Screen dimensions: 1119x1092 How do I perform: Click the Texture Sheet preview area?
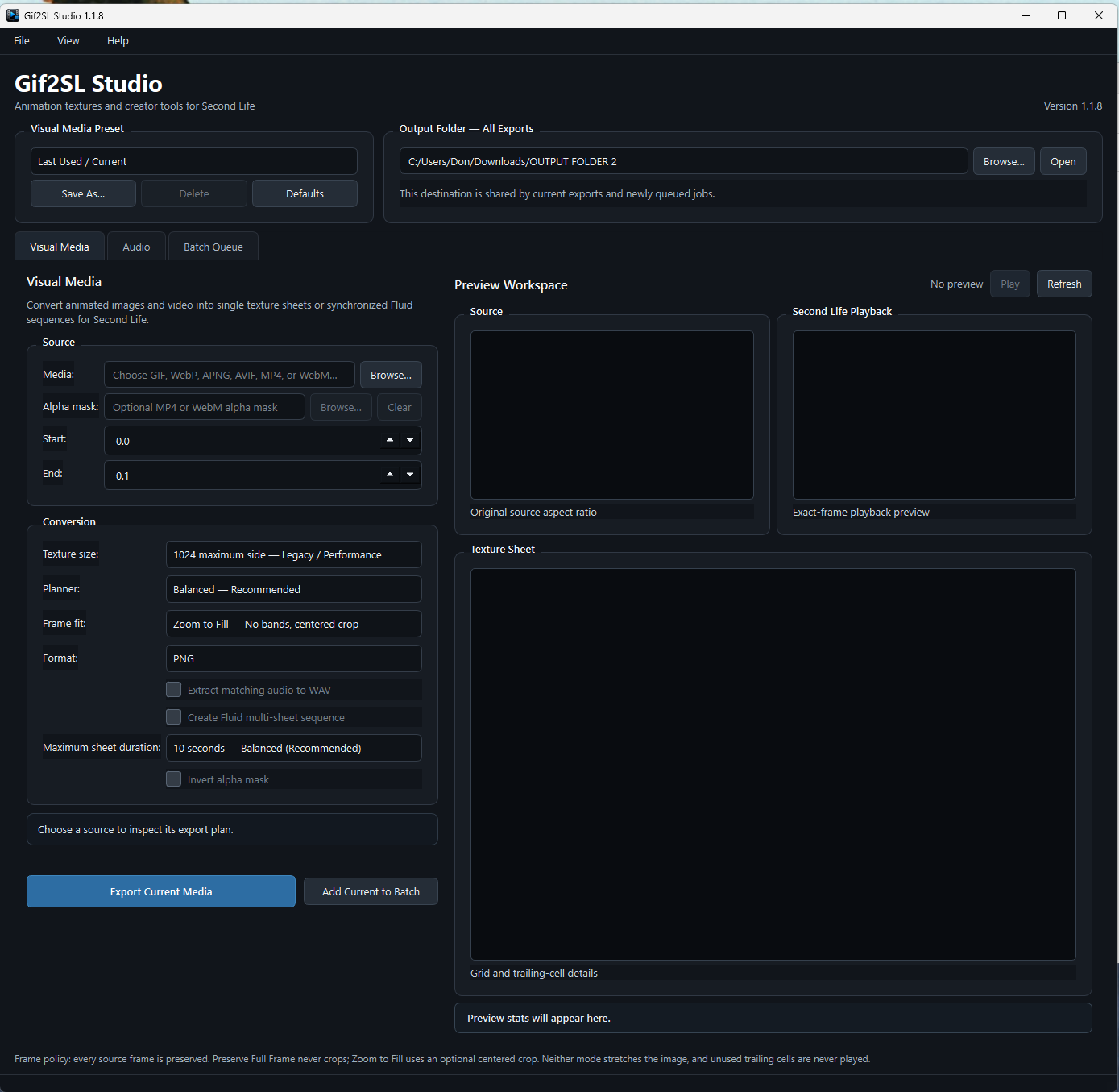(773, 764)
